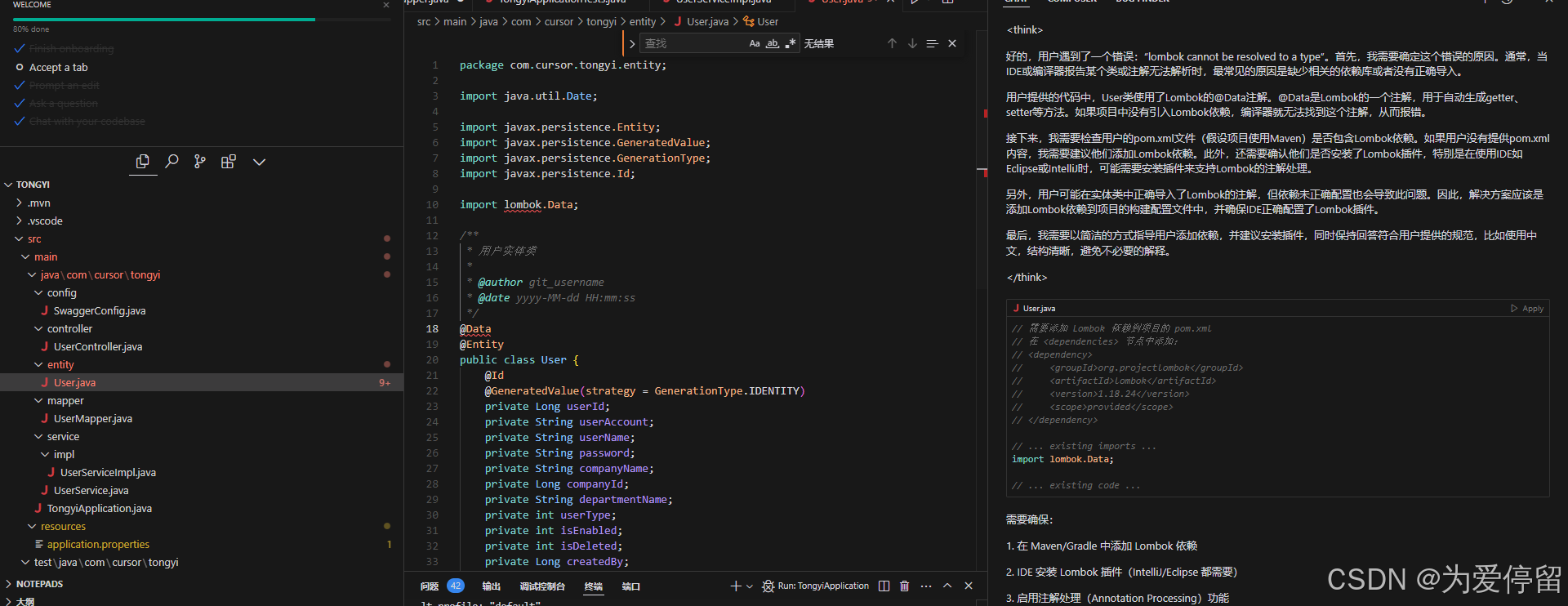This screenshot has width=1568, height=606.
Task: Split the terminal pane
Action: (x=884, y=586)
